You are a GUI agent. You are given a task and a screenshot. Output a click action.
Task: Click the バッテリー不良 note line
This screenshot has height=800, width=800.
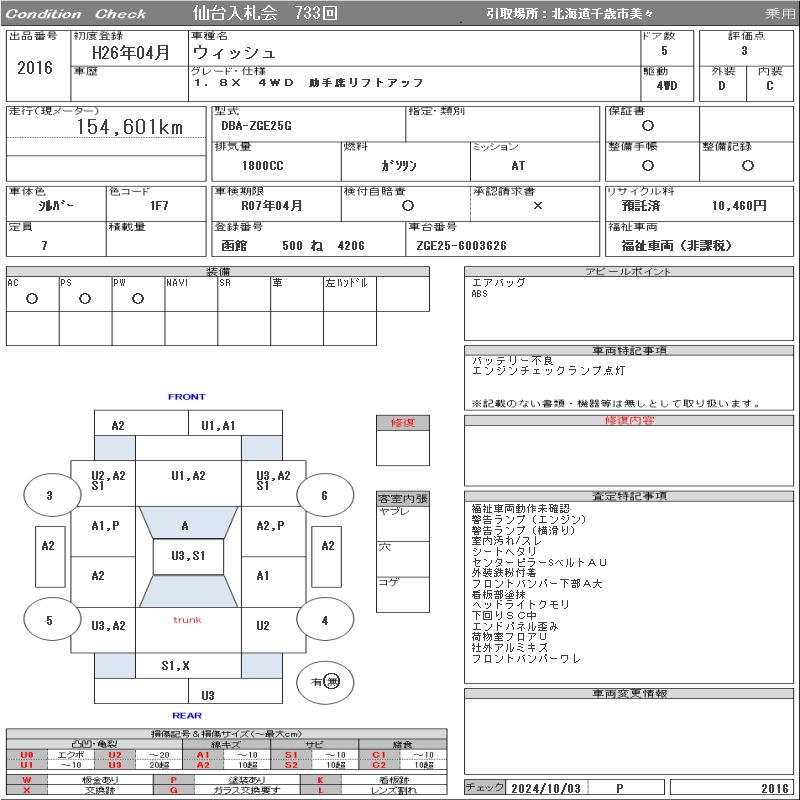[512, 361]
